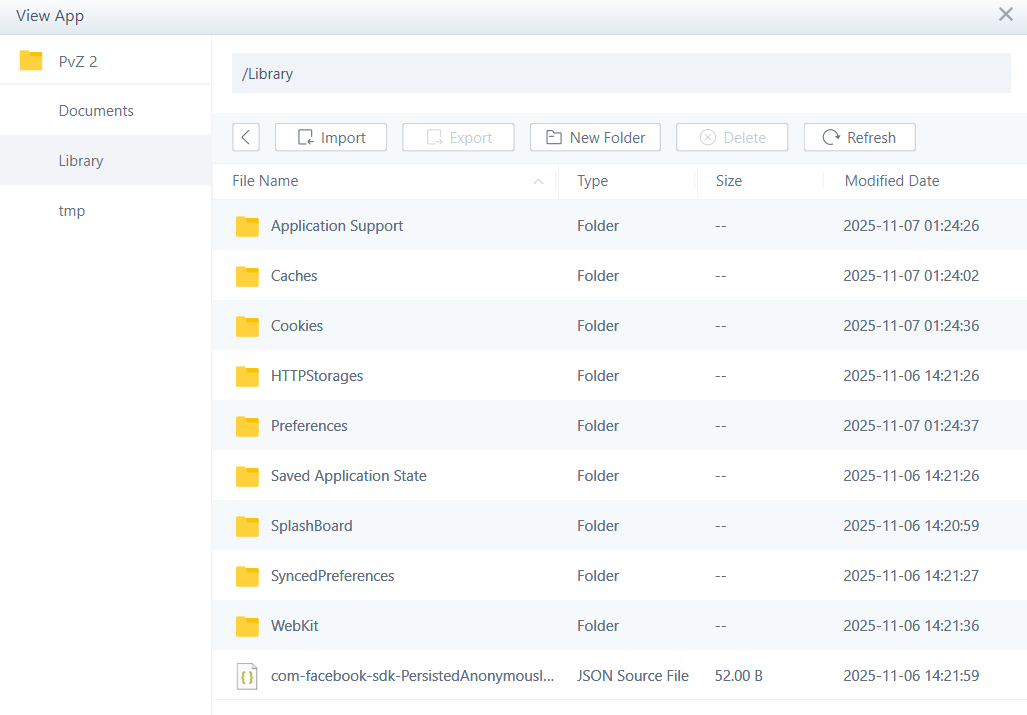Viewport: 1027px width, 715px height.
Task: Select the SplashBoard file name
Action: coord(312,526)
